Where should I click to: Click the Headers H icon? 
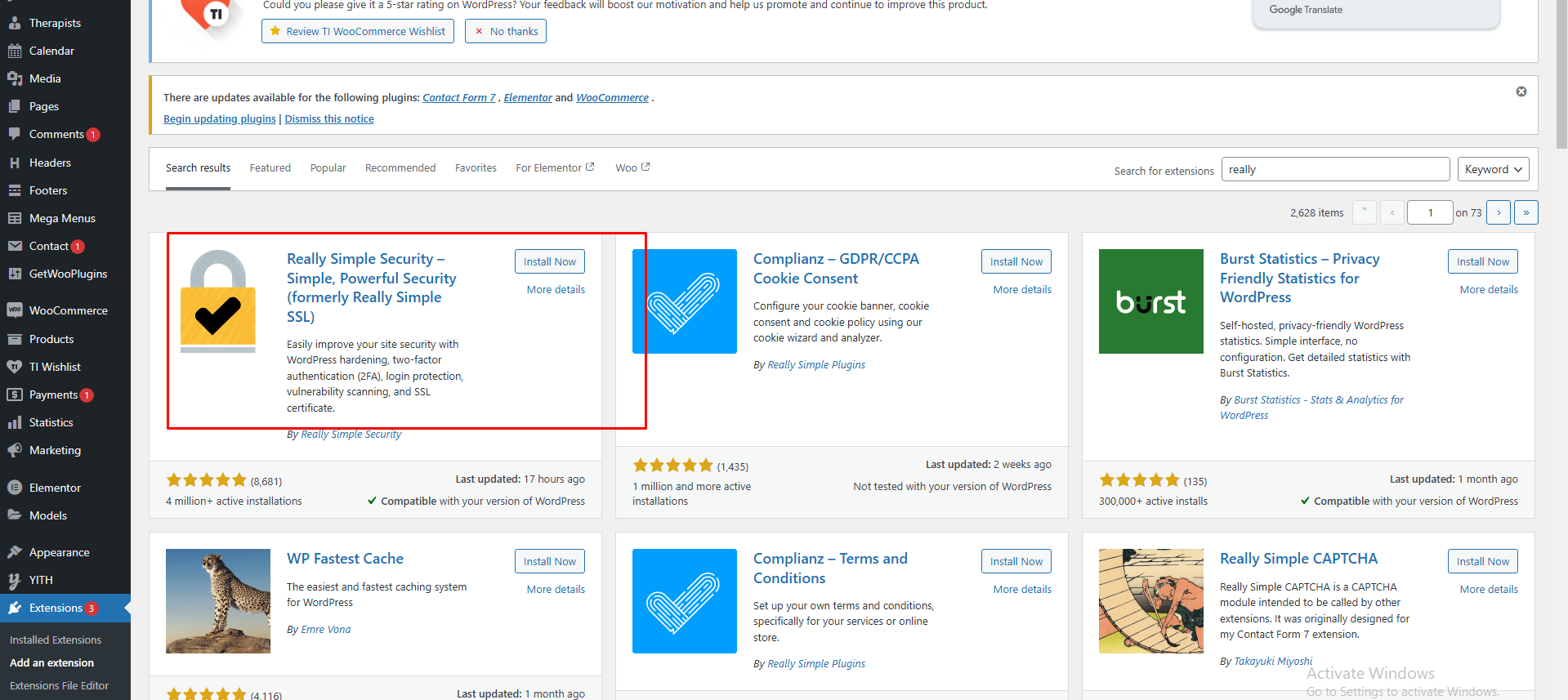15,163
